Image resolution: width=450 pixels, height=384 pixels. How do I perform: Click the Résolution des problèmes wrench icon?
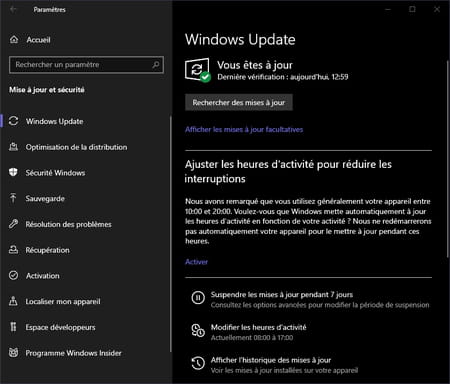13,224
